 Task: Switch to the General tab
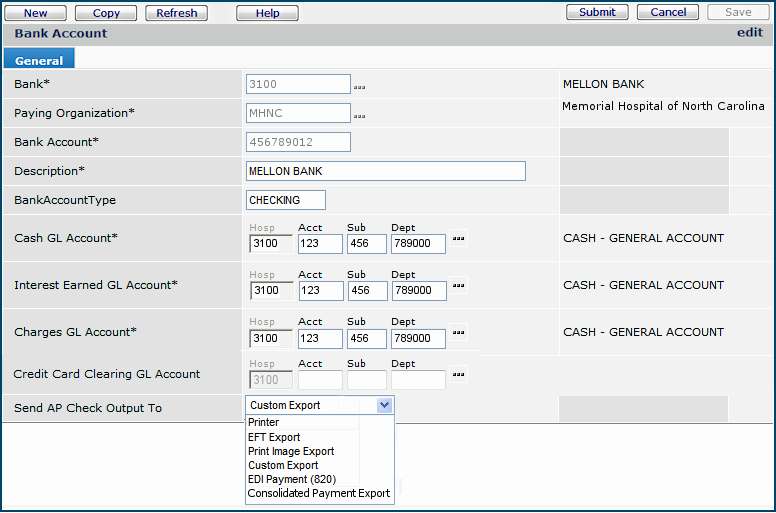[x=39, y=60]
